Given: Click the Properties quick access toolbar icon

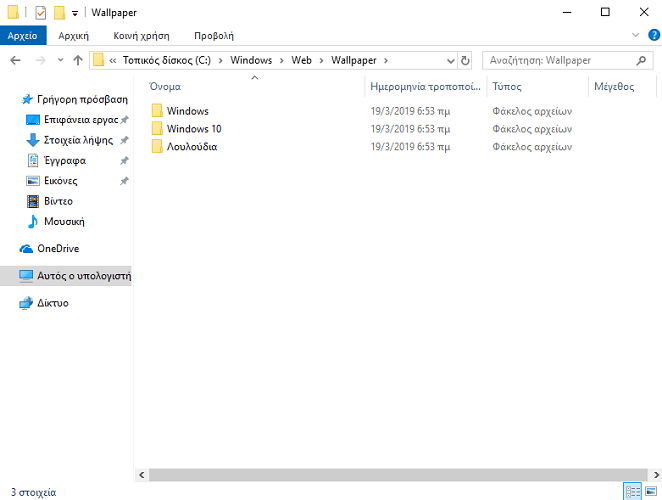Looking at the screenshot, I should 41,13.
